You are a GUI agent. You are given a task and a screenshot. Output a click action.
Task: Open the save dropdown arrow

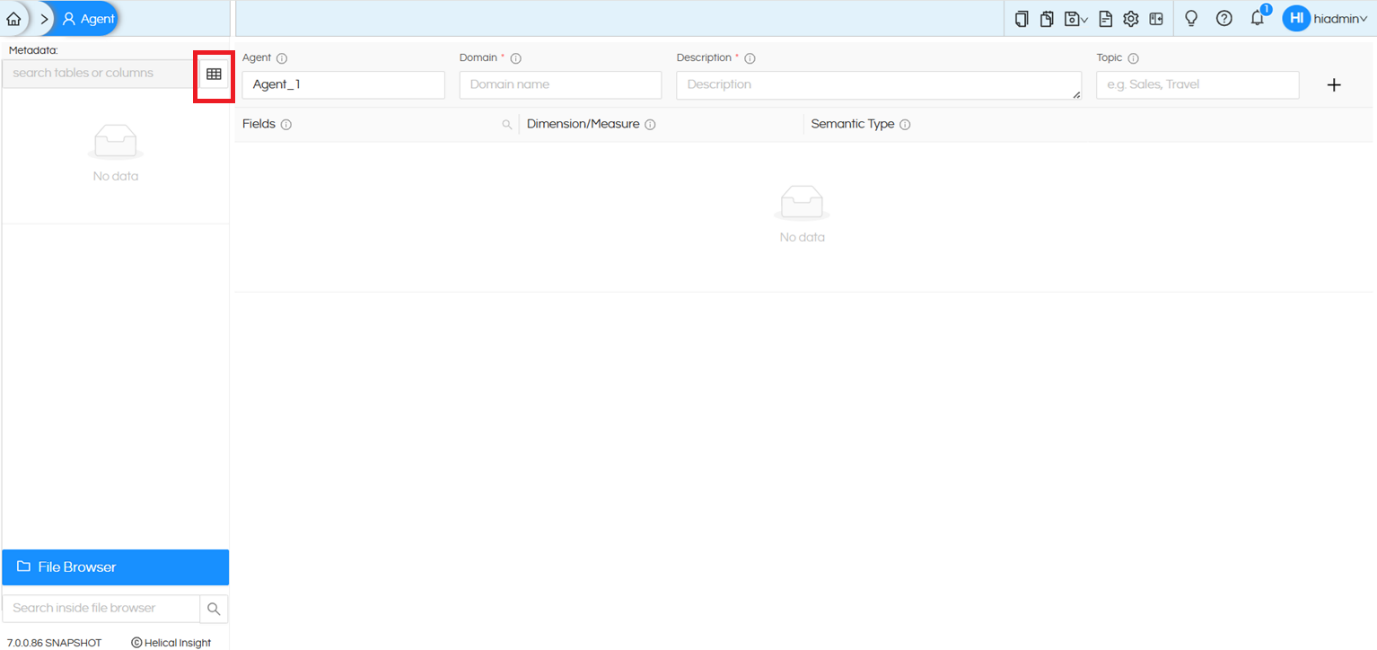[x=1084, y=20]
